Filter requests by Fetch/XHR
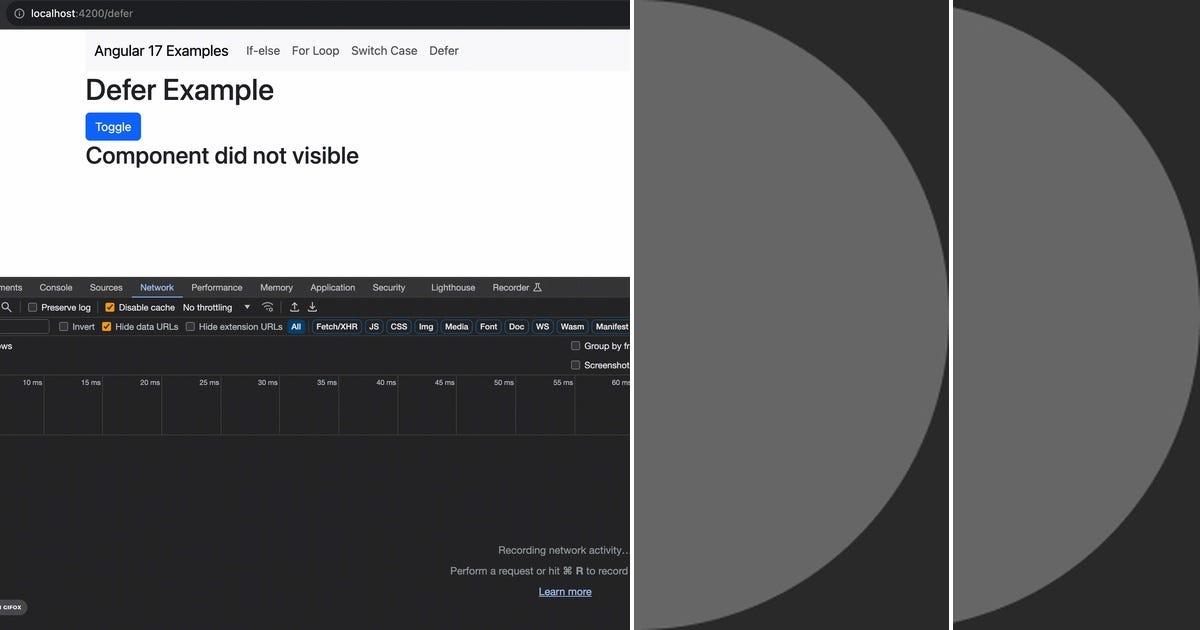This screenshot has height=630, width=1200. (x=337, y=327)
